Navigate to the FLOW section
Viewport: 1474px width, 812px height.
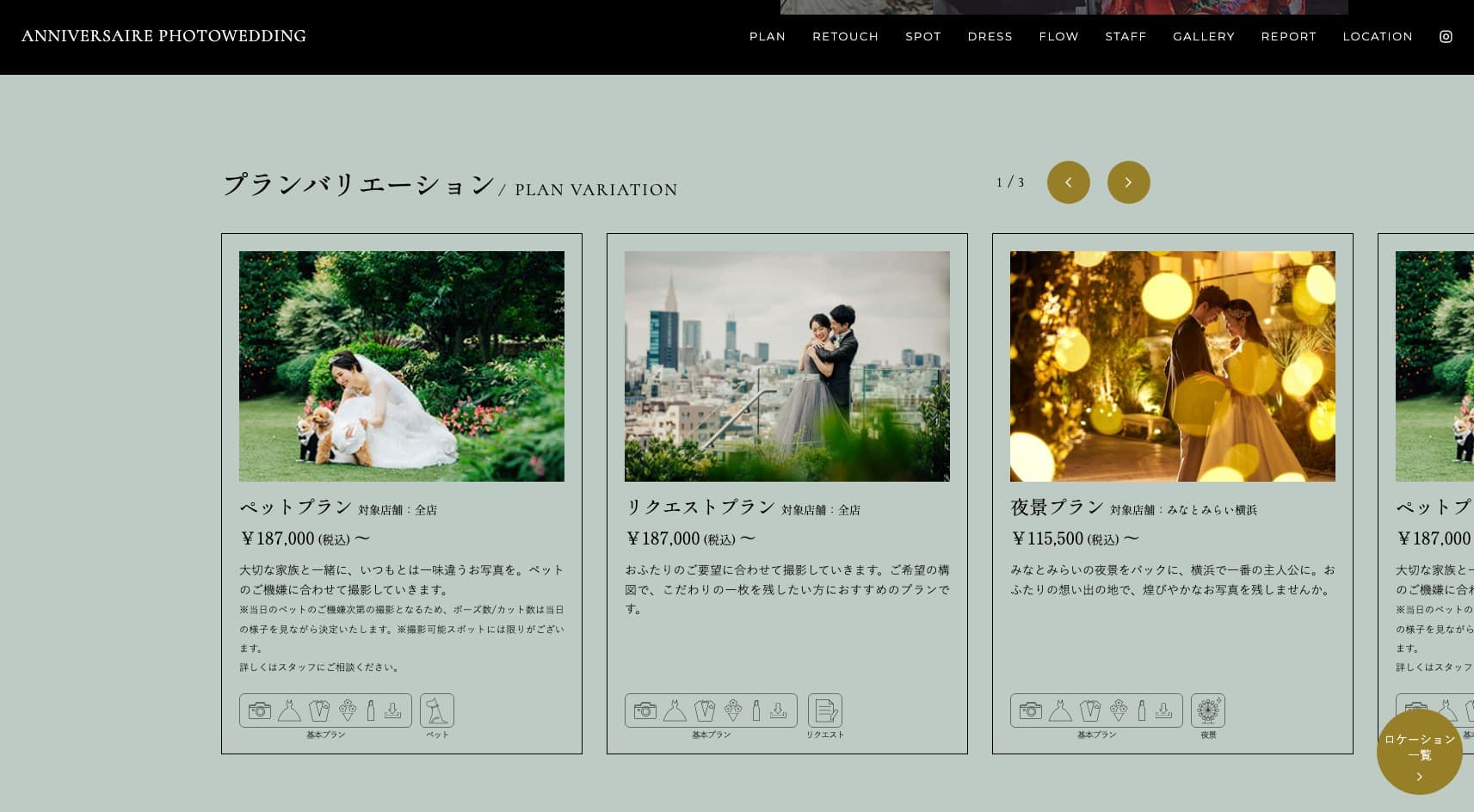[x=1059, y=37]
